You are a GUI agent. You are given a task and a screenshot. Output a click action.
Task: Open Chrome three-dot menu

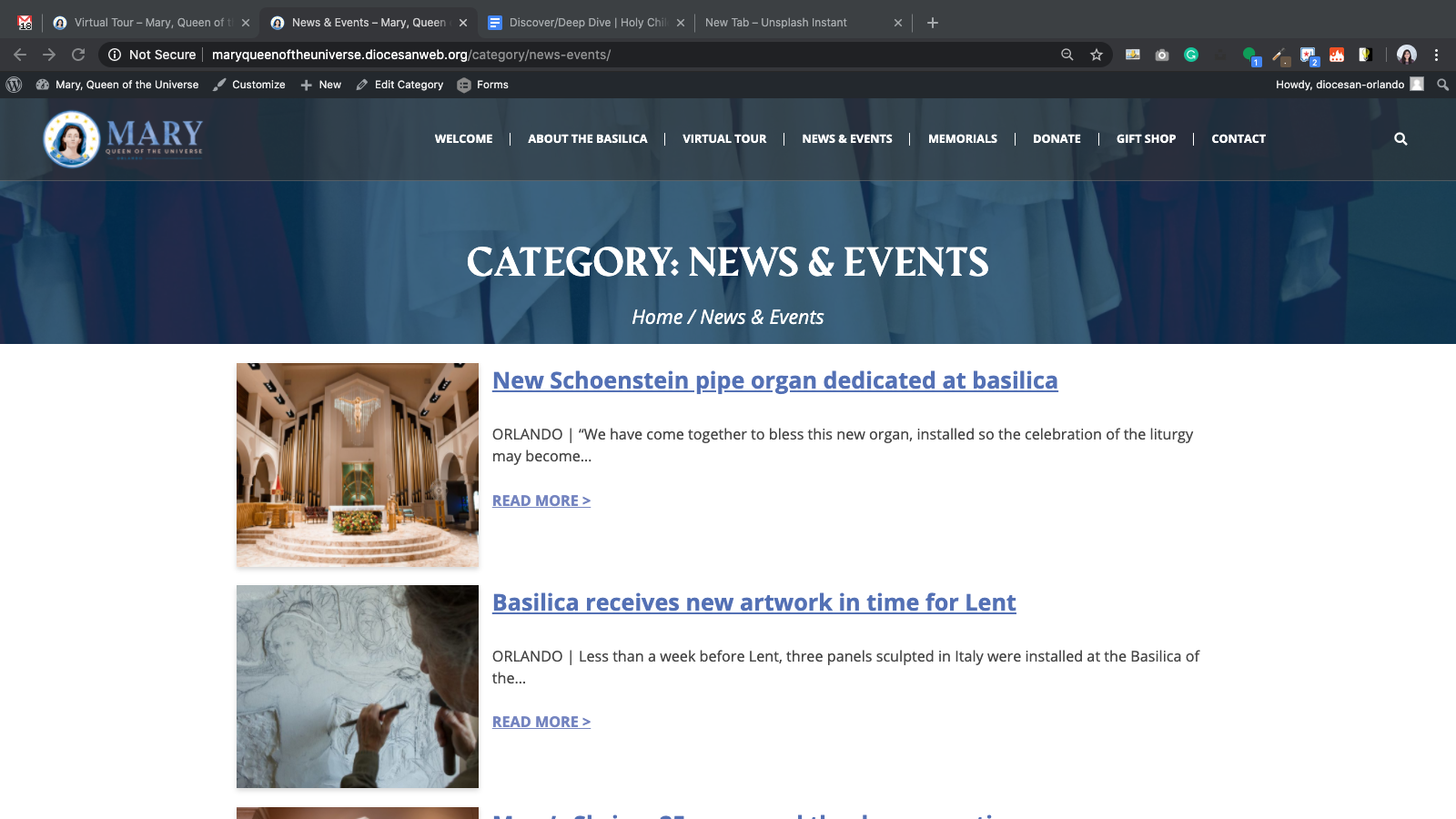pyautogui.click(x=1437, y=55)
